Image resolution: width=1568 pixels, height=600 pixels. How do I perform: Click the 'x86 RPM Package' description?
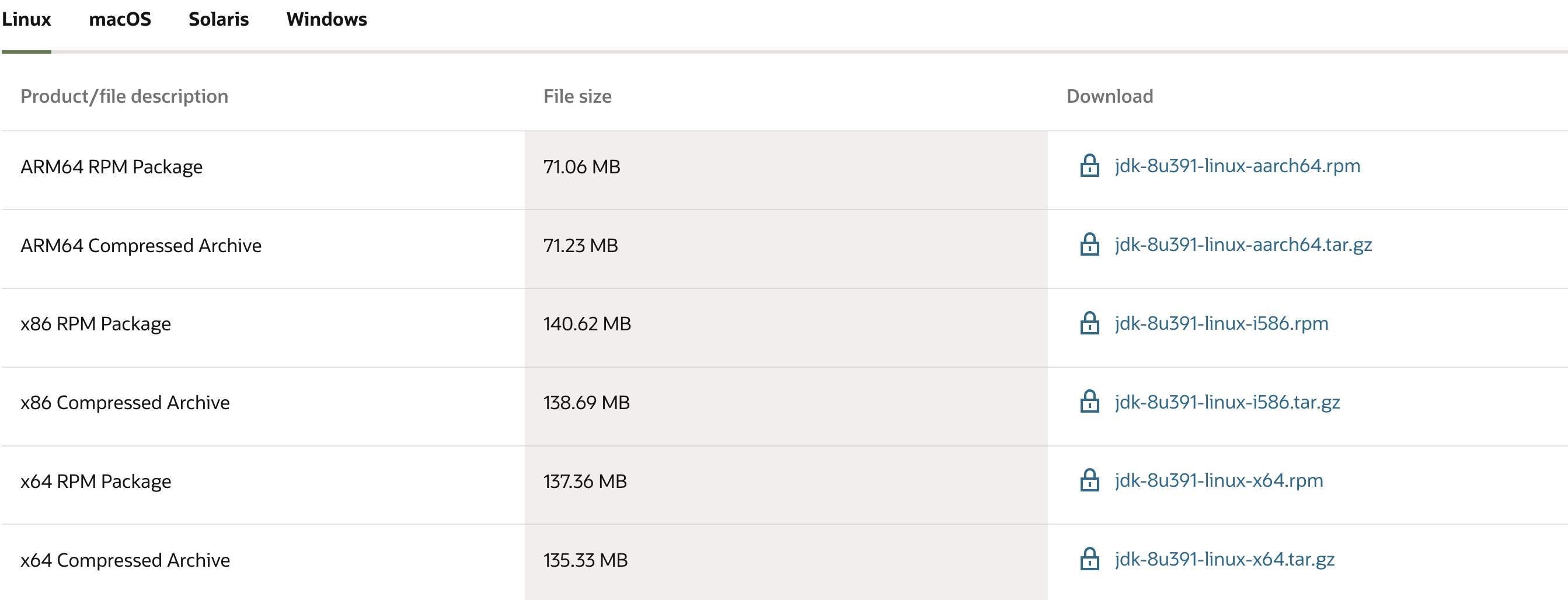96,324
